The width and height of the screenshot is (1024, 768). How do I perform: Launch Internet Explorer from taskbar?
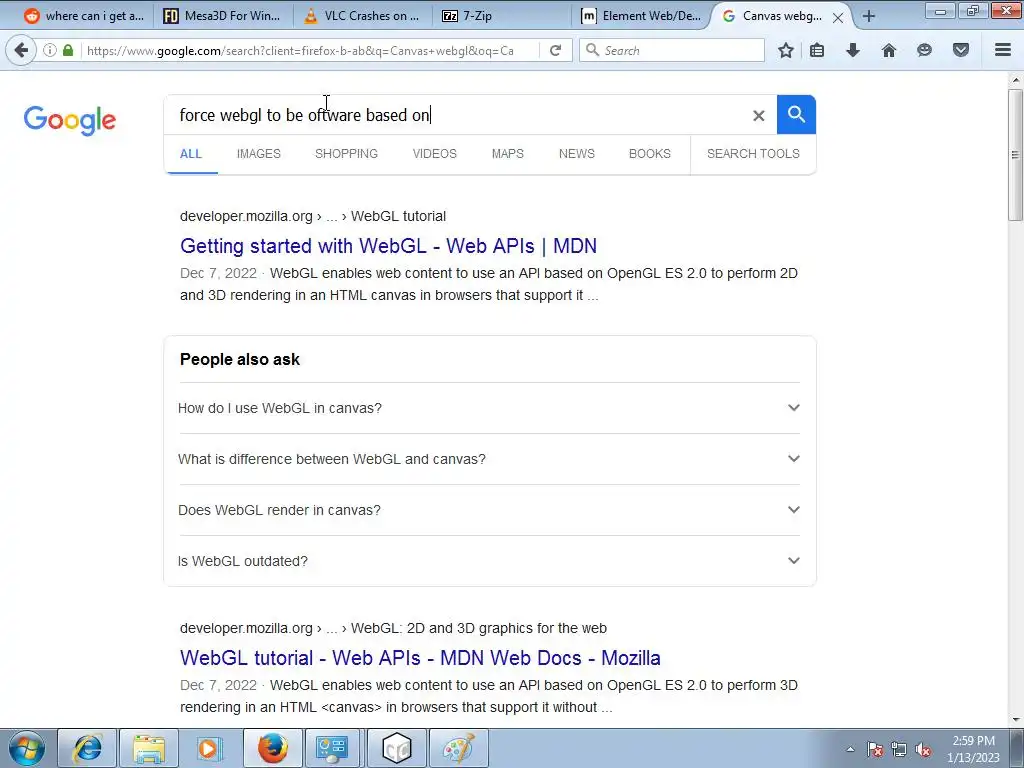87,748
